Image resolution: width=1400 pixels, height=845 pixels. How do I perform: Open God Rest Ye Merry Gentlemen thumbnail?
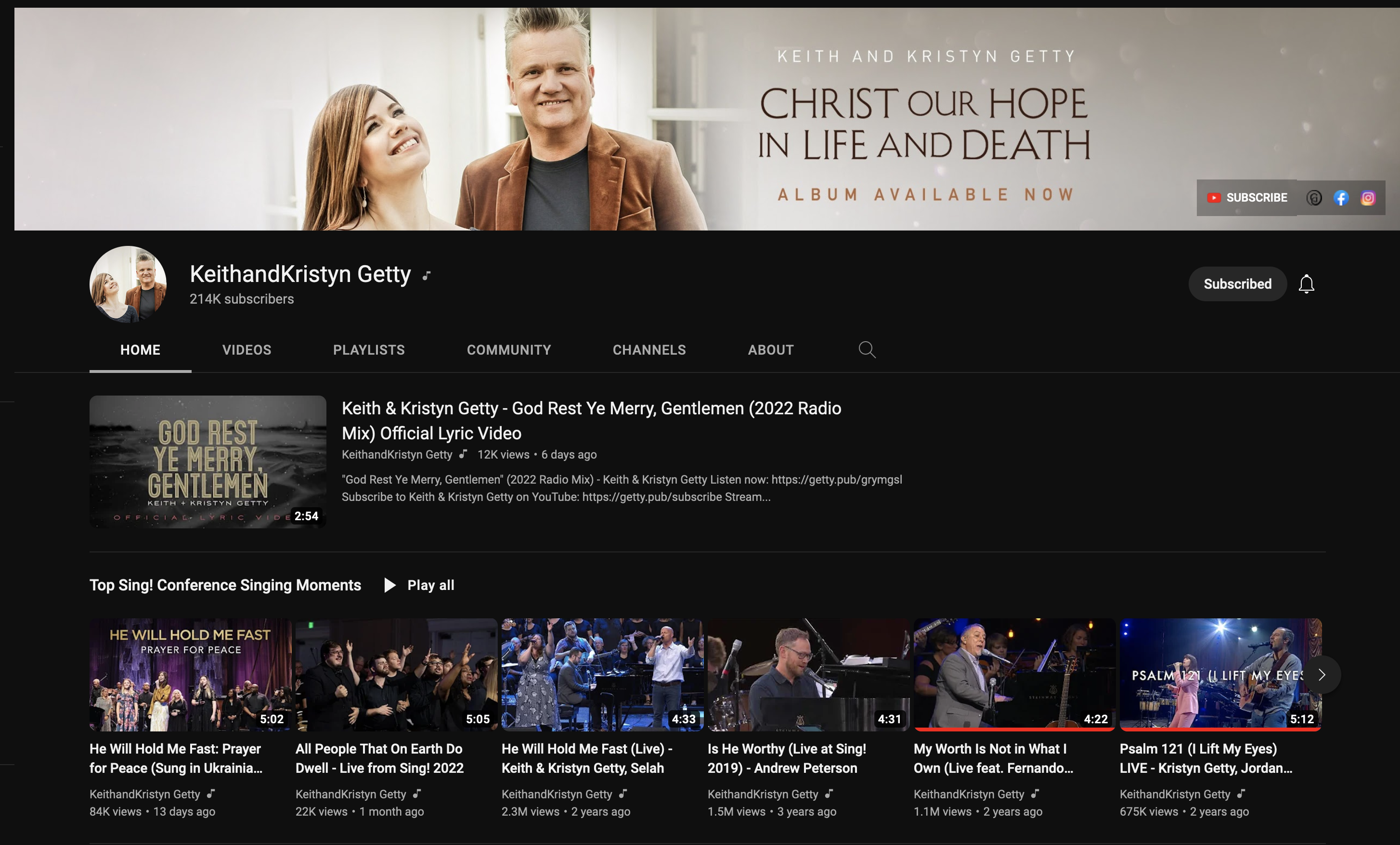208,461
